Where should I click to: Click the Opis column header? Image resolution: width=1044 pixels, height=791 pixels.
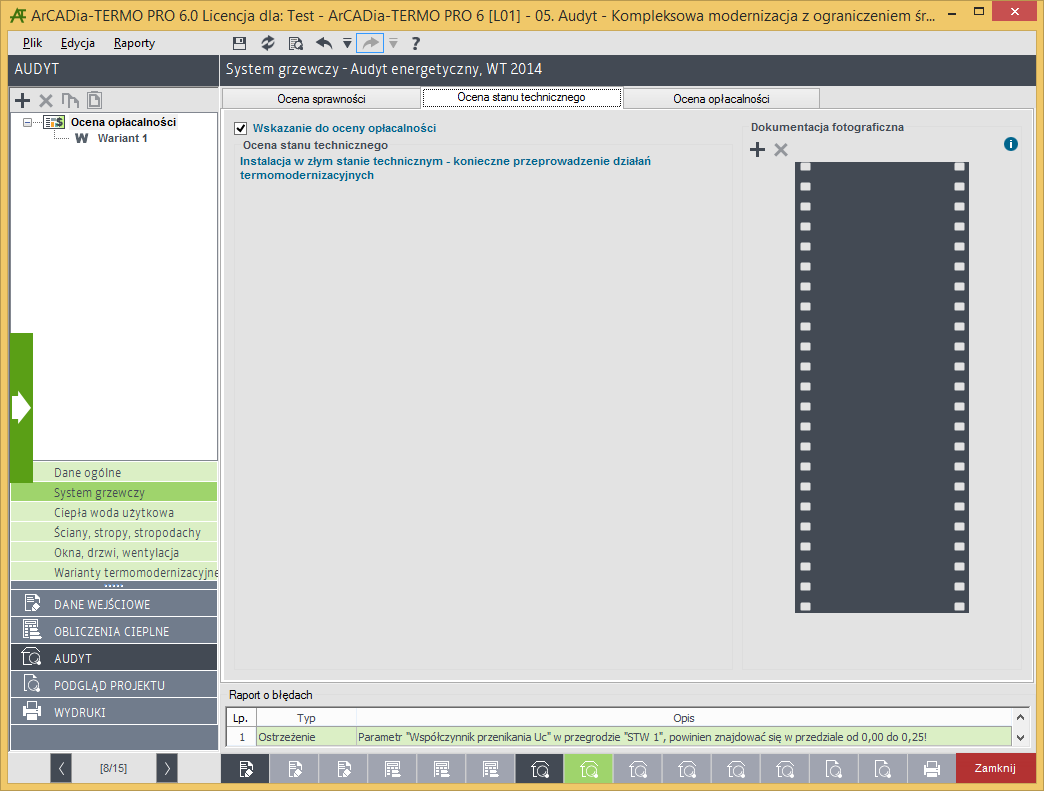(x=684, y=718)
